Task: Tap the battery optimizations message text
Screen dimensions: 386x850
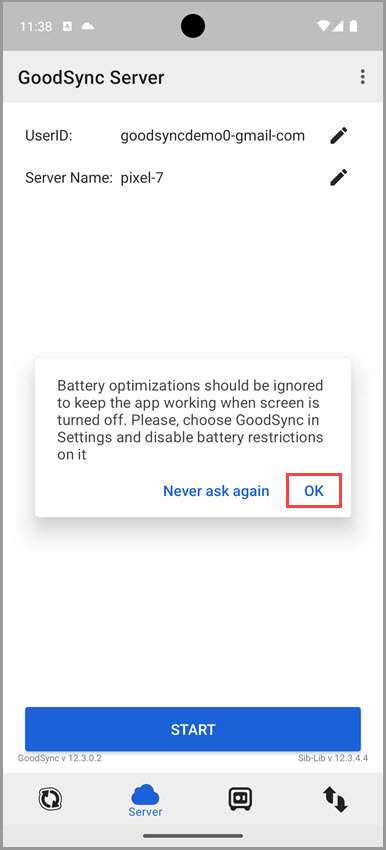Action: click(190, 420)
